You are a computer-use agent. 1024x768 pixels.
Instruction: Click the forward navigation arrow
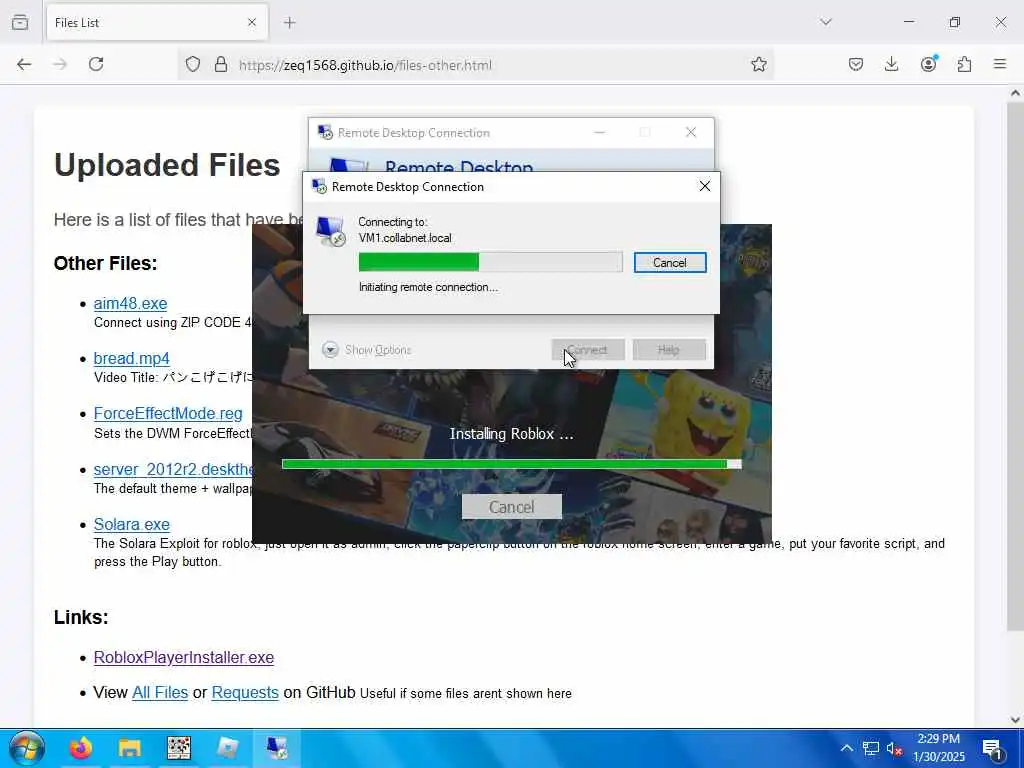(x=60, y=64)
